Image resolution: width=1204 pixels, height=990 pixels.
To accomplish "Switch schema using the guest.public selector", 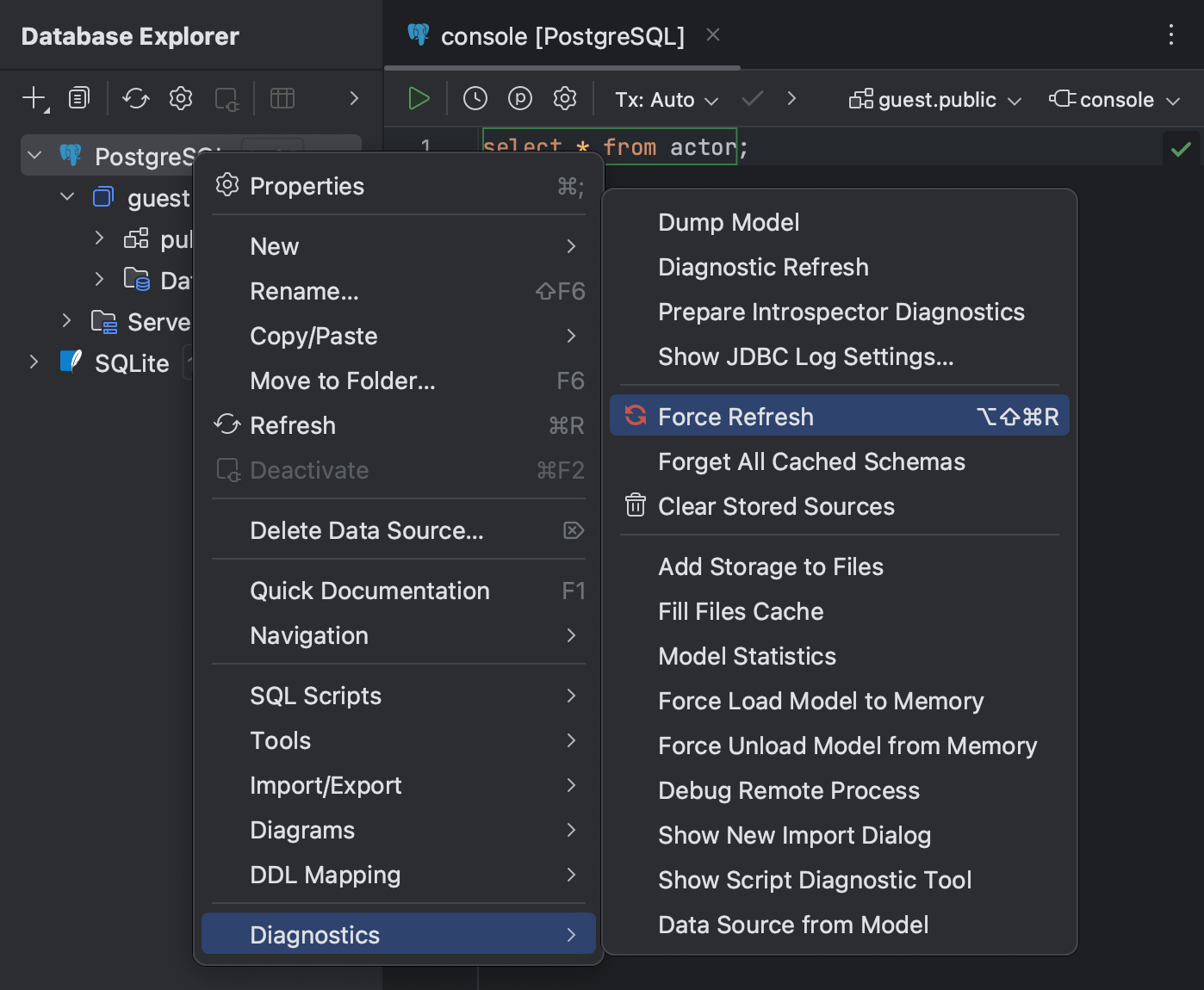I will pos(934,99).
